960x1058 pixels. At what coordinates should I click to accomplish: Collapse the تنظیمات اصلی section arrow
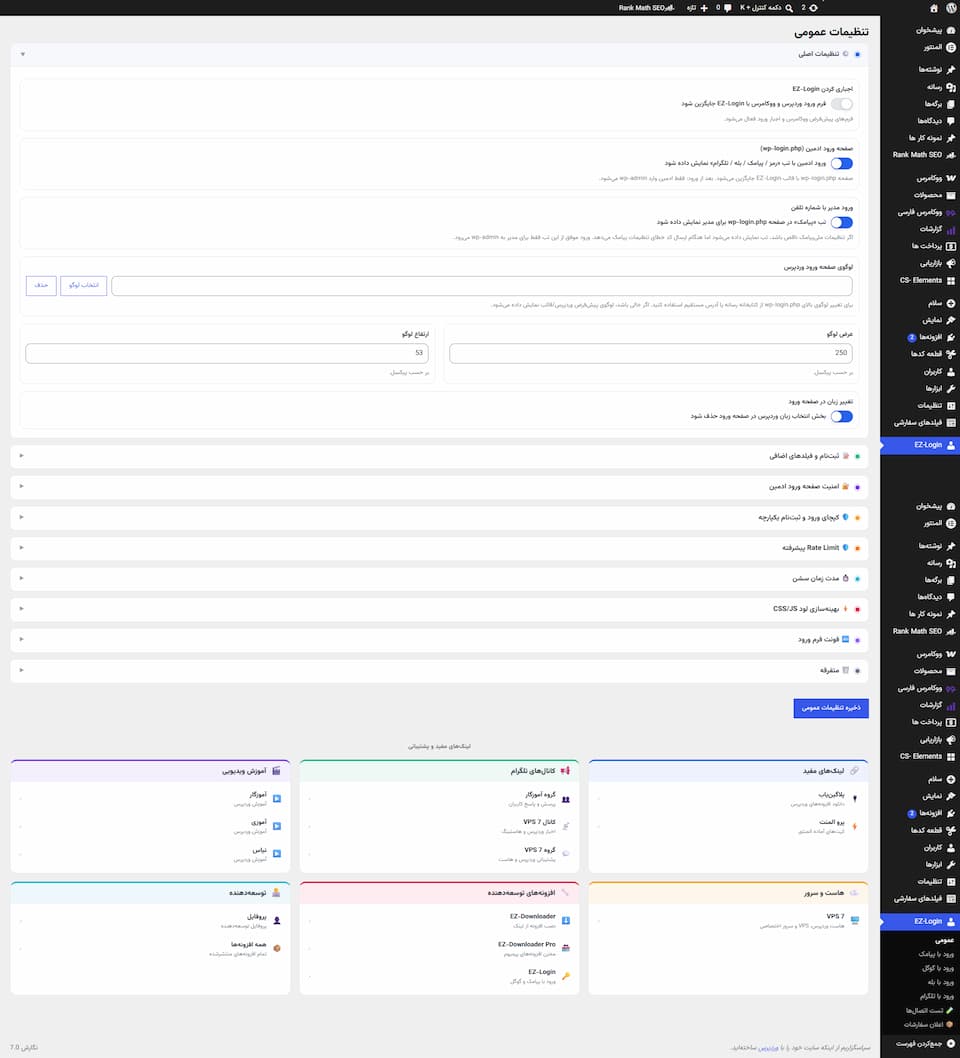(22, 54)
